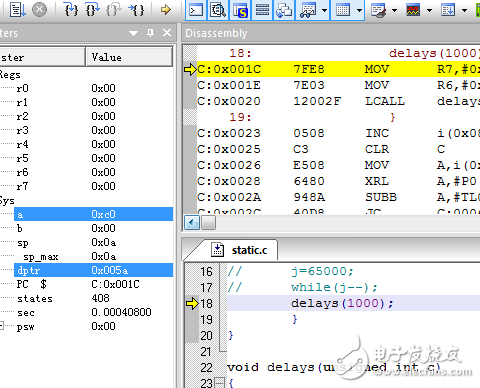Image resolution: width=480 pixels, height=388 pixels.
Task: Click the Value column header
Action: (129, 57)
